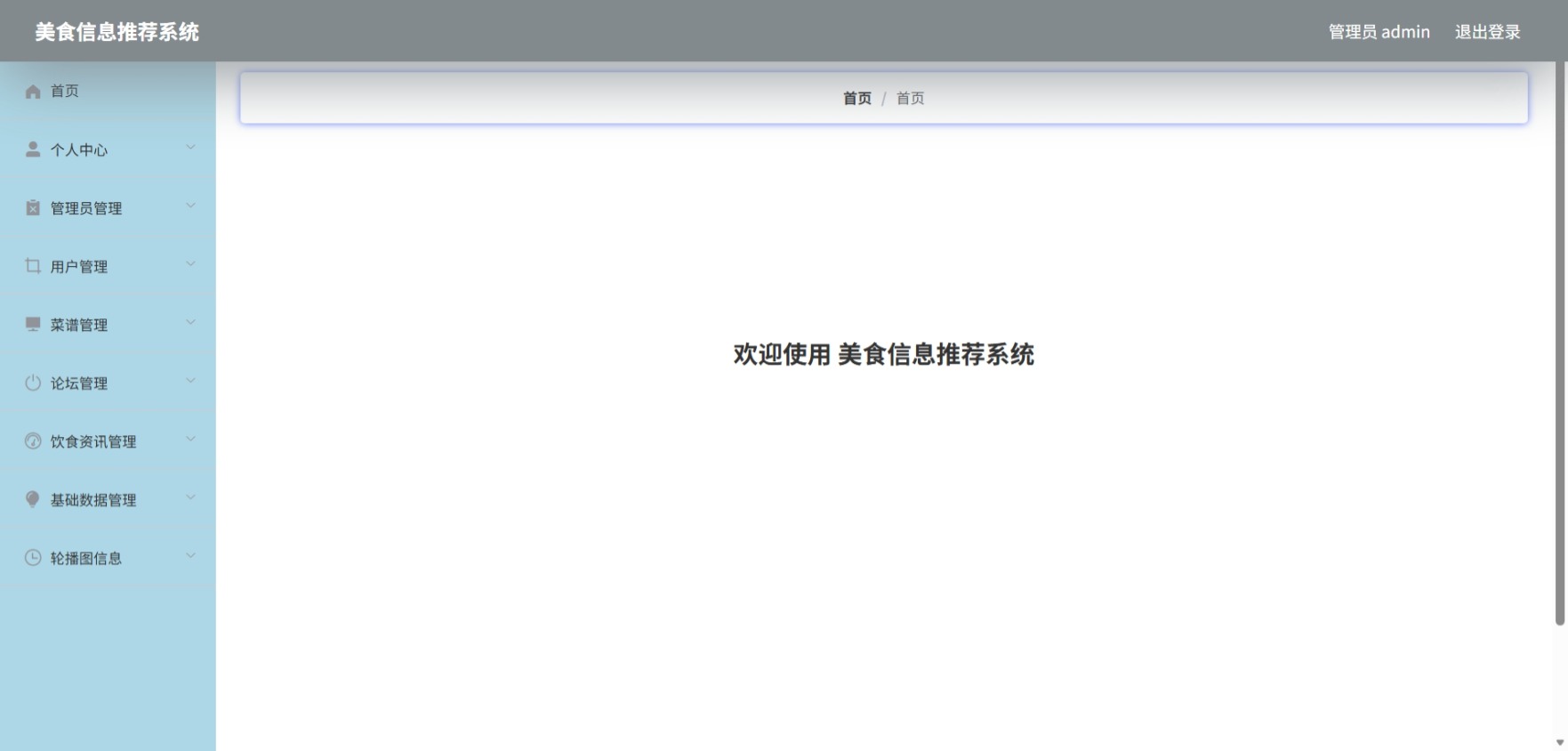Viewport: 1568px width, 751px height.
Task: Click the home icon beside 首页
Action: pyautogui.click(x=33, y=92)
